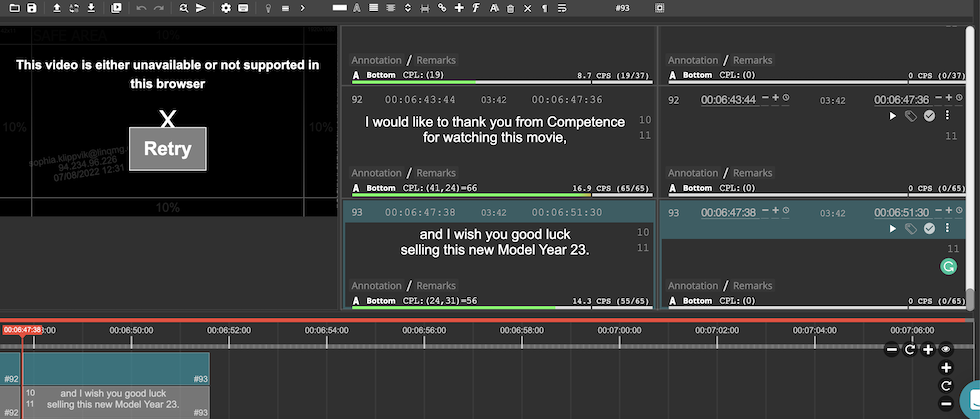Toggle the timeline eye visibility icon

945,349
